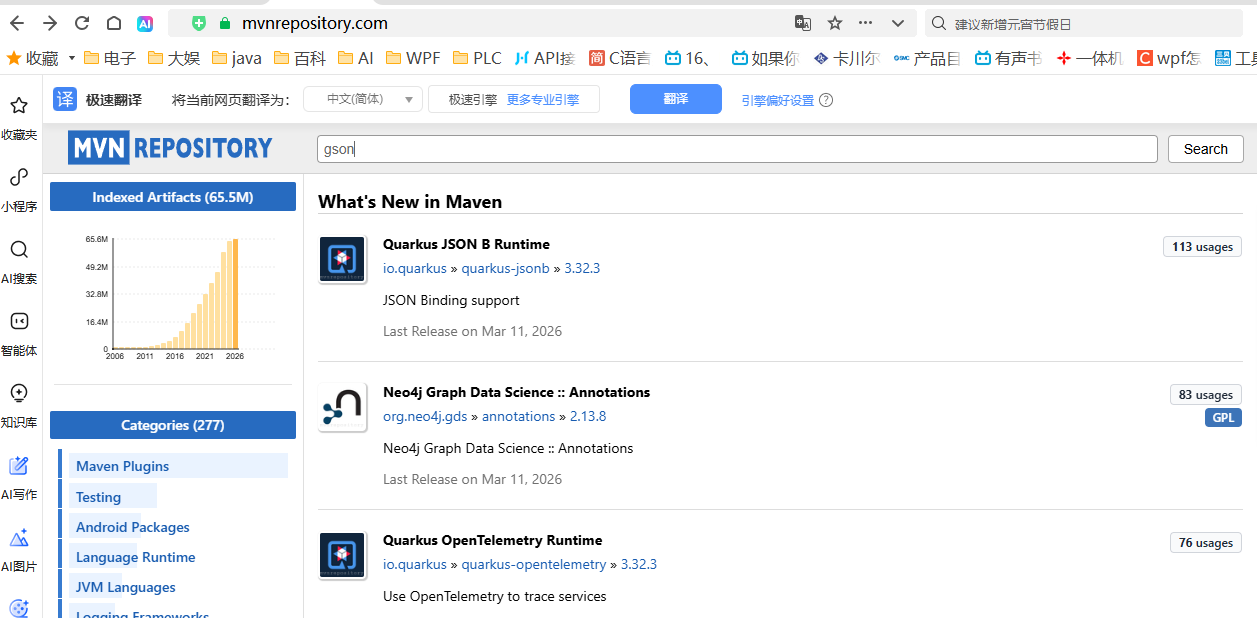Open the Maven Plugins category
Image resolution: width=1257 pixels, height=618 pixels.
pos(122,466)
